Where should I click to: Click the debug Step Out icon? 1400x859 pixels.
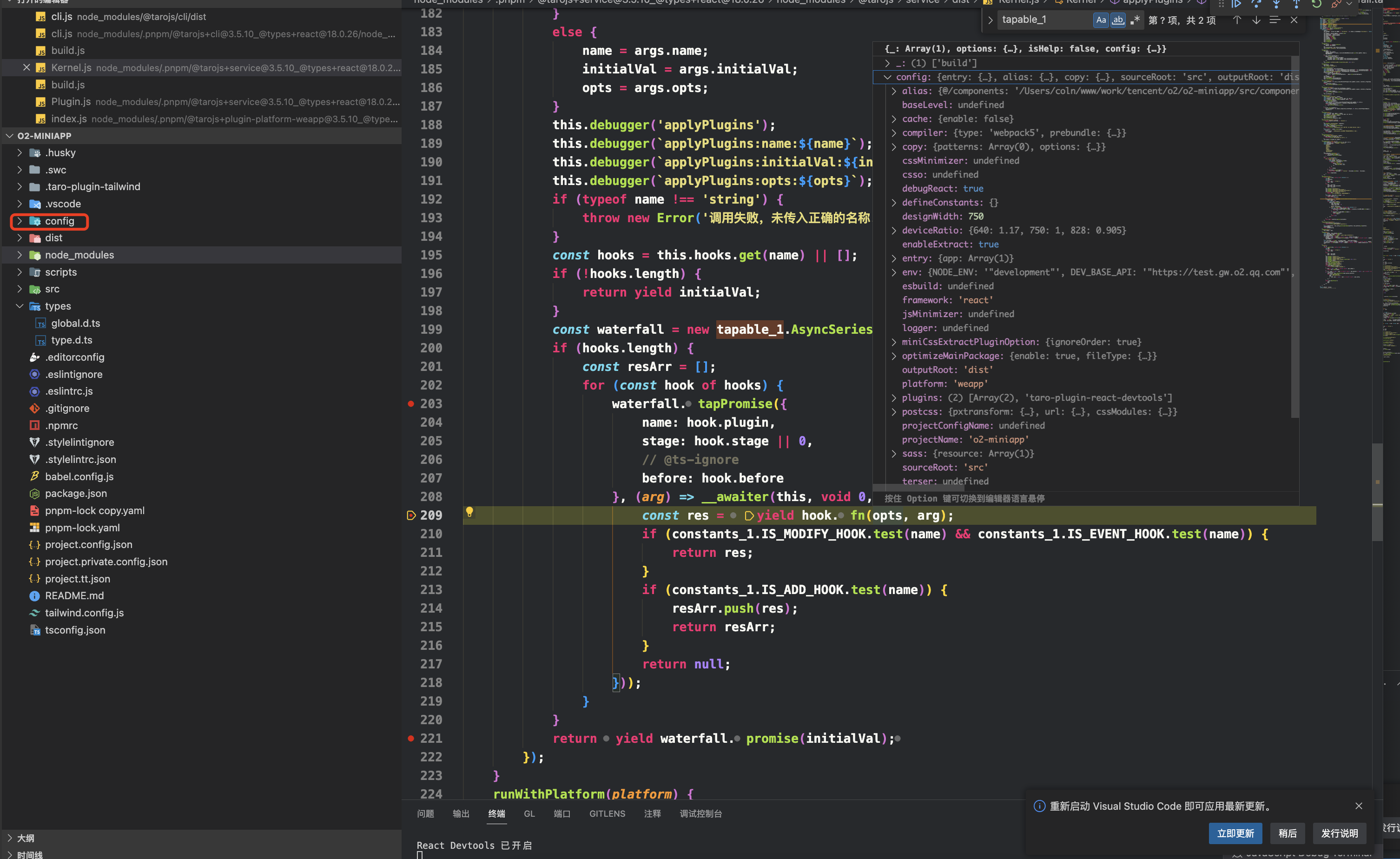coord(1296,3)
